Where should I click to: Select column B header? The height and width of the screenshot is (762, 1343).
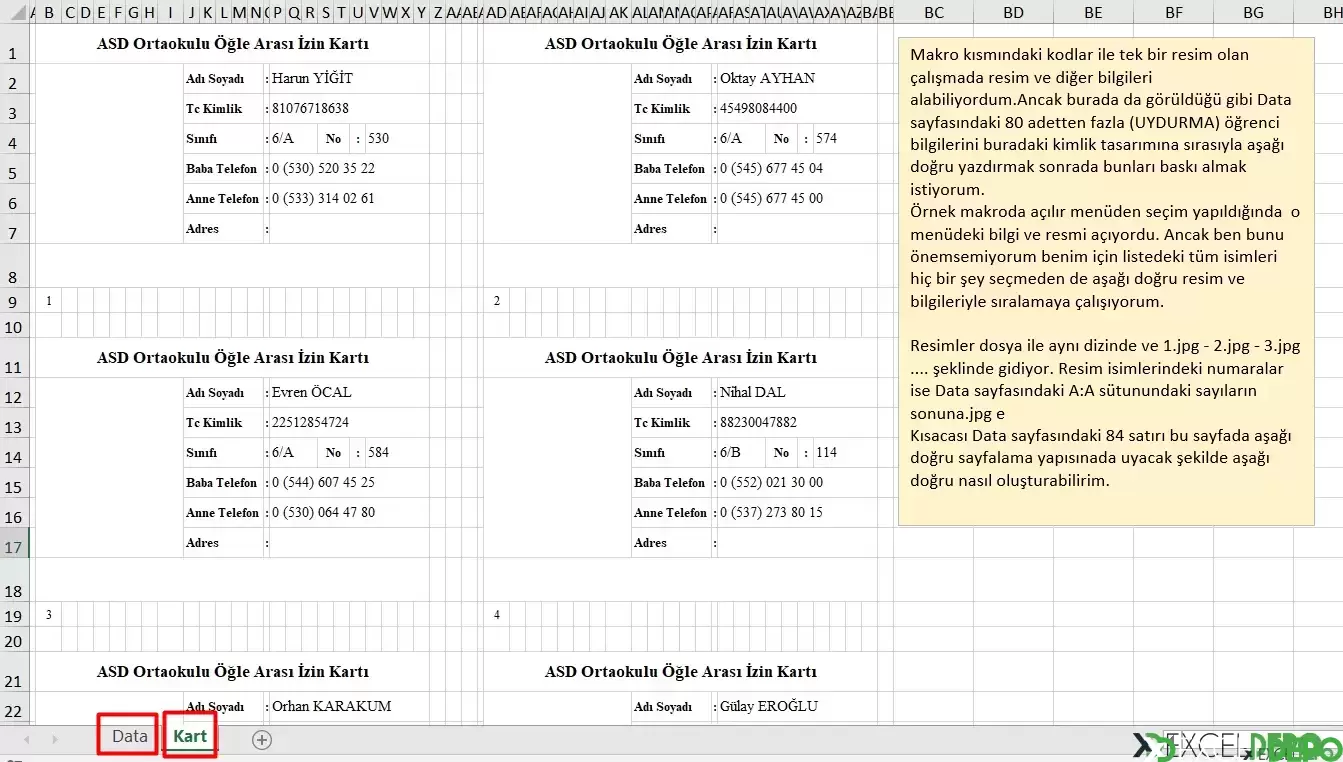48,13
